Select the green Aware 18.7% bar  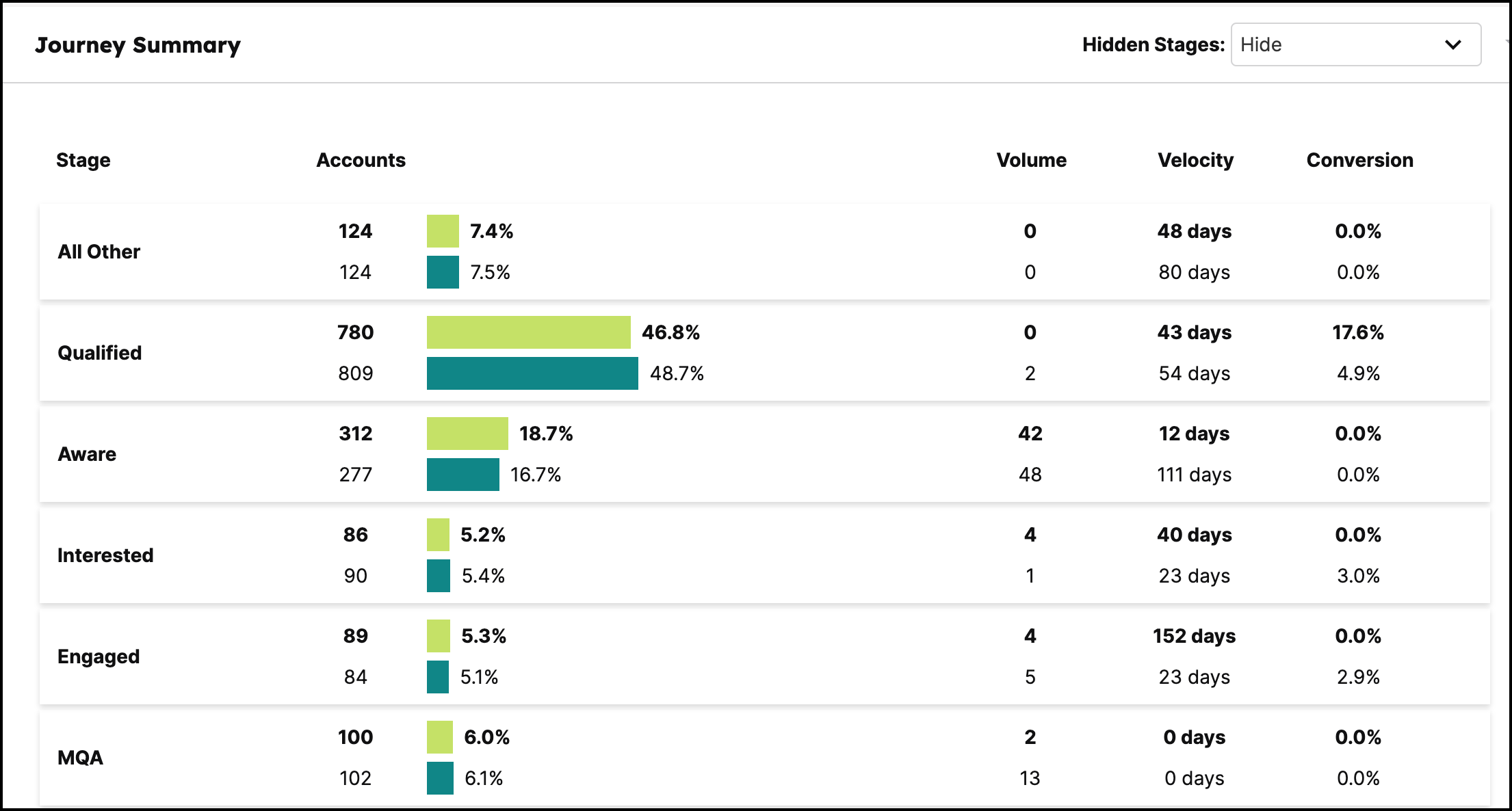(x=467, y=434)
